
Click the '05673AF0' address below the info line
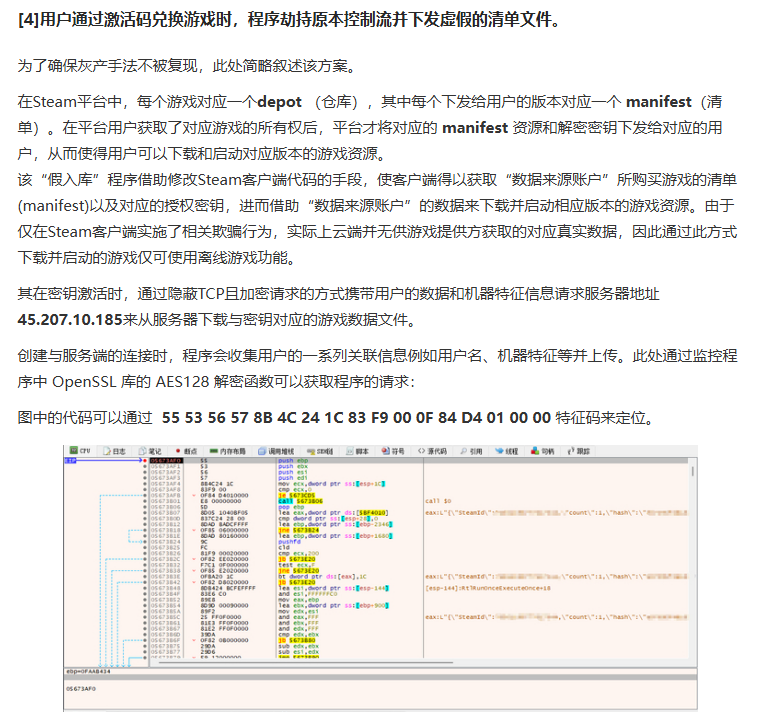pos(81,688)
